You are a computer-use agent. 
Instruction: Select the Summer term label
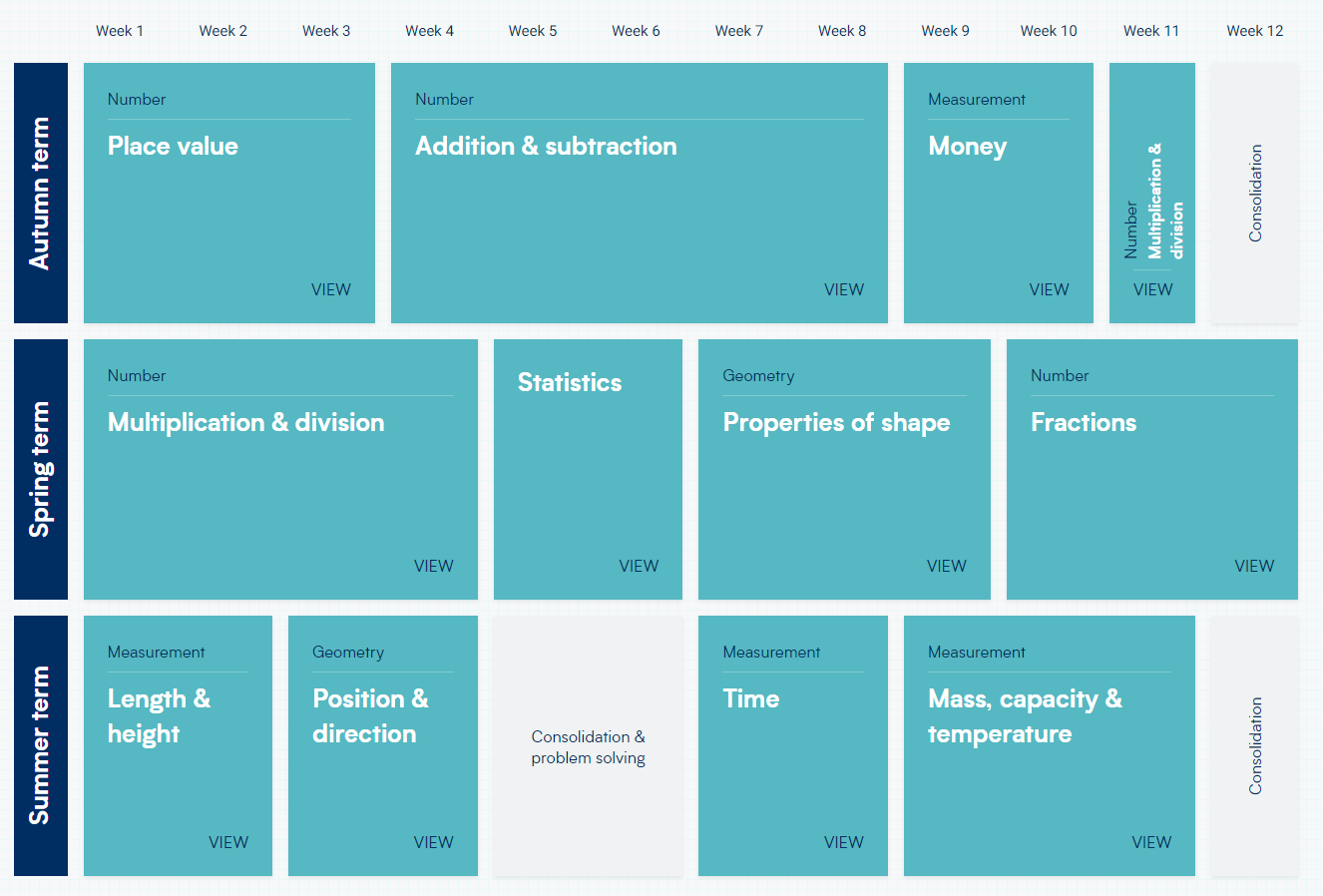(x=41, y=745)
